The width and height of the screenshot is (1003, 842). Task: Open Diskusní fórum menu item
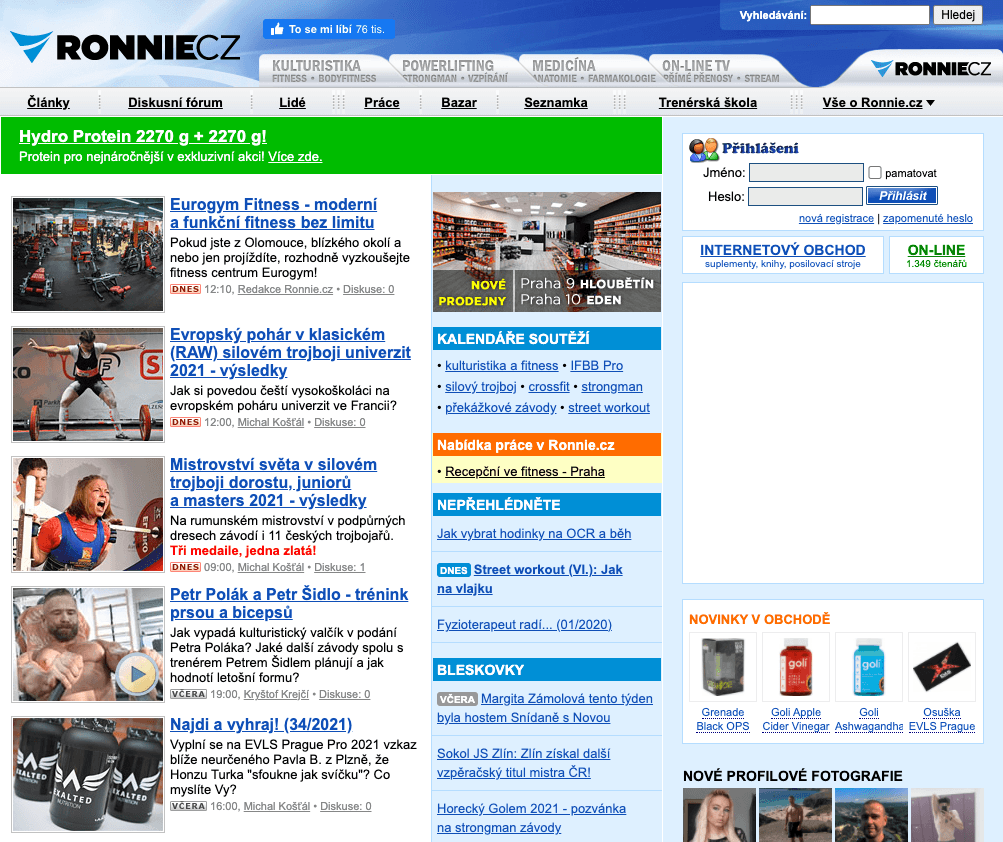175,102
